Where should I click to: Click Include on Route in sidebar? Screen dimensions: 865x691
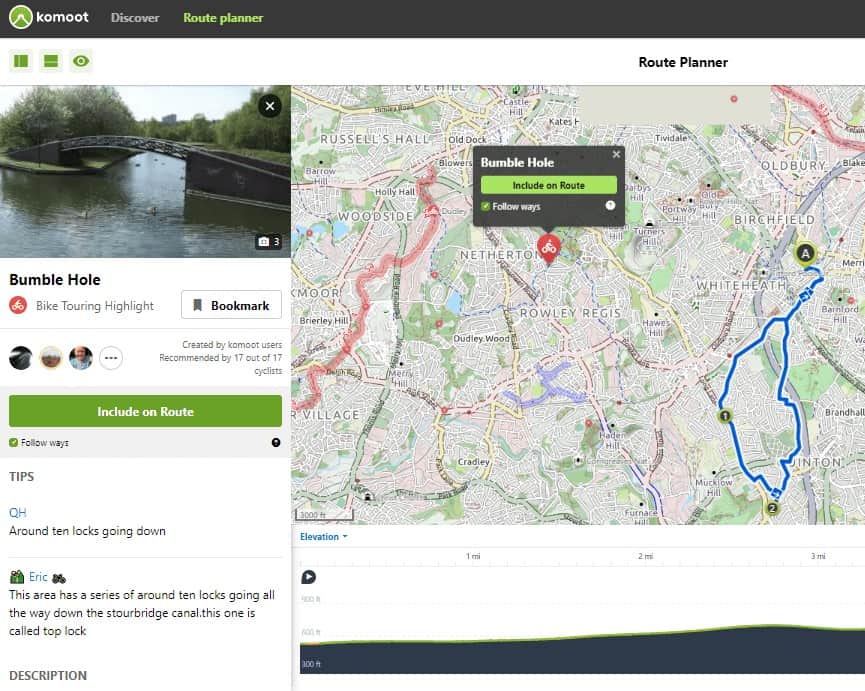tap(145, 411)
